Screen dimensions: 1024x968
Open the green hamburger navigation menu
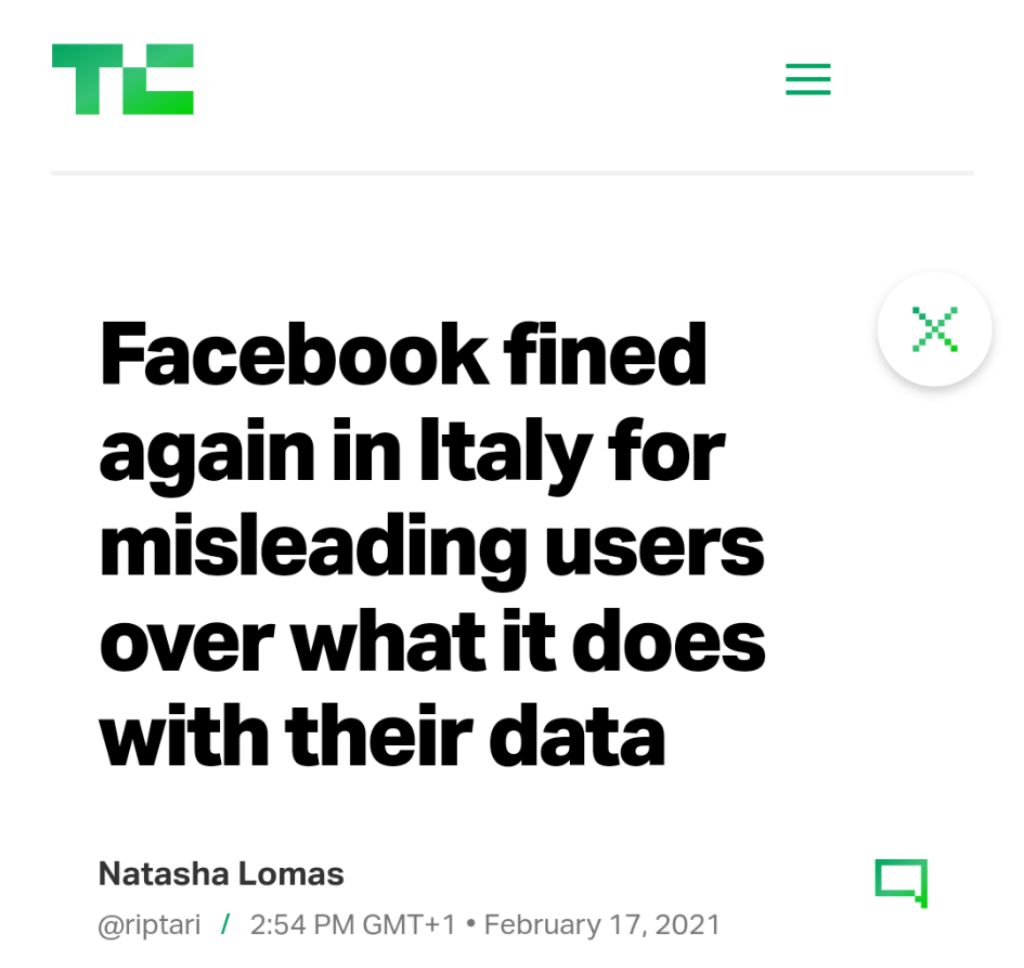[x=808, y=79]
